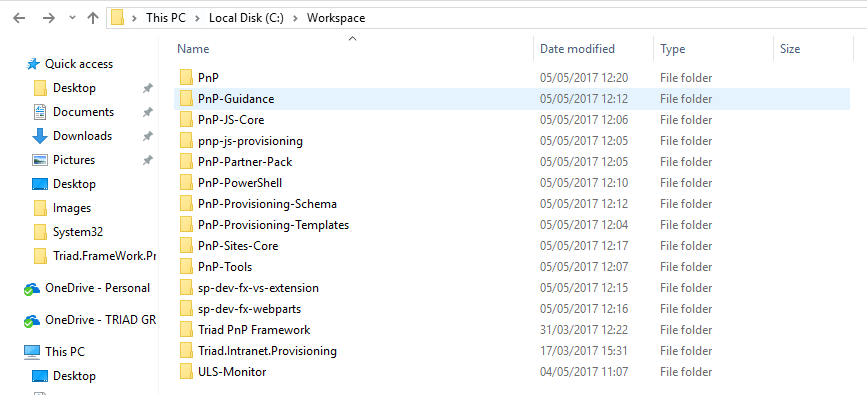
Task: Click the ULS-Monitor folder icon
Action: click(x=186, y=372)
